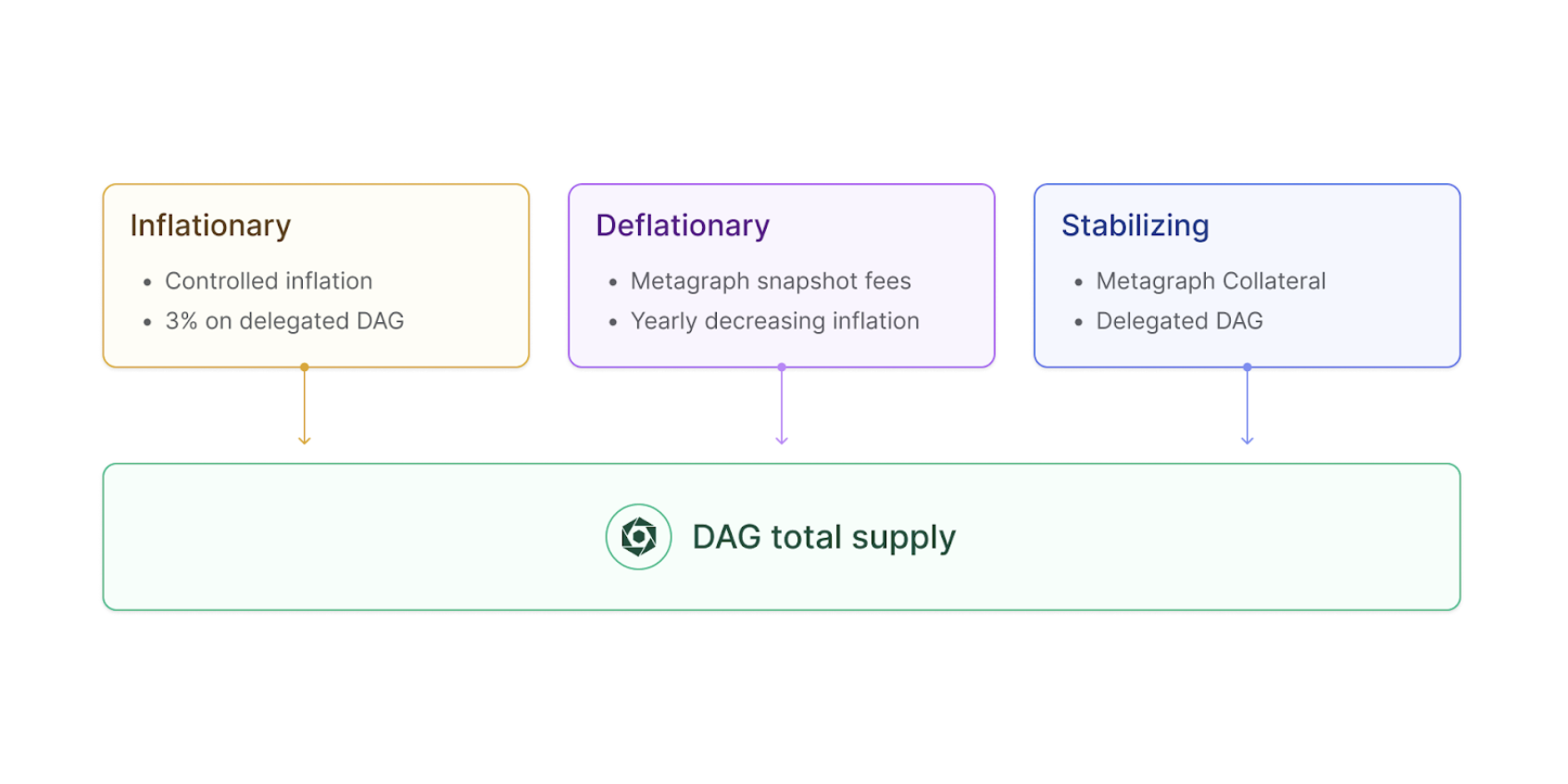Click '3% on delegated DAG' text

tap(284, 321)
